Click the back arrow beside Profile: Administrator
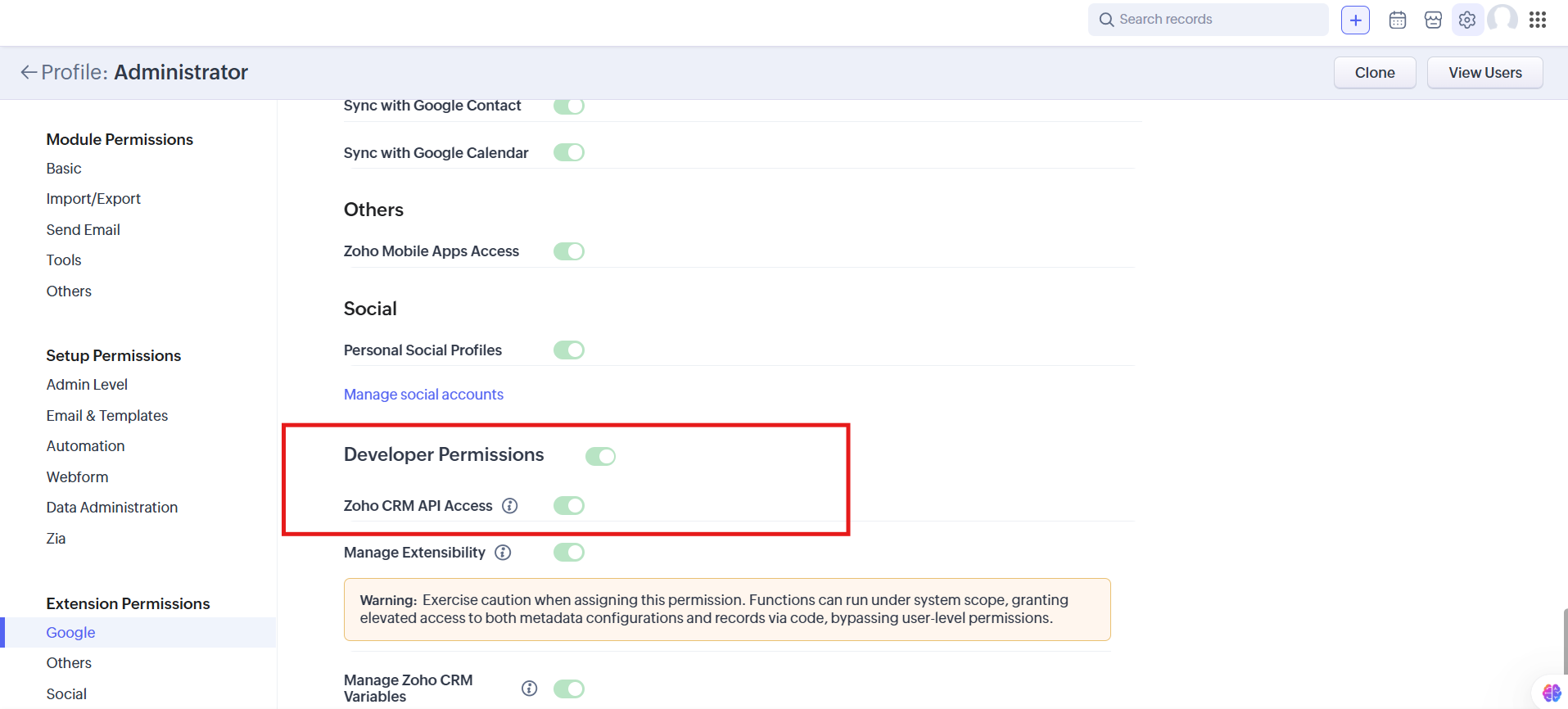The height and width of the screenshot is (709, 1568). (27, 72)
